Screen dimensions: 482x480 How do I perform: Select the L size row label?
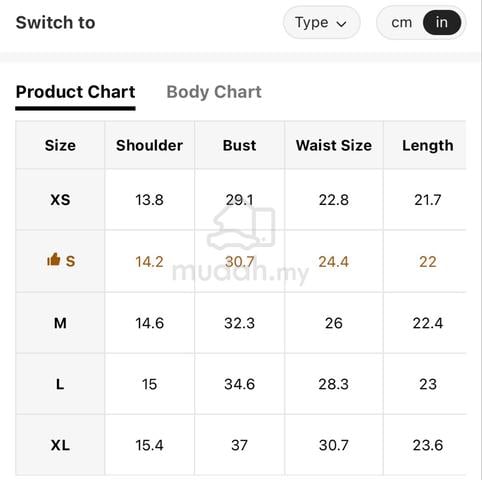click(60, 384)
